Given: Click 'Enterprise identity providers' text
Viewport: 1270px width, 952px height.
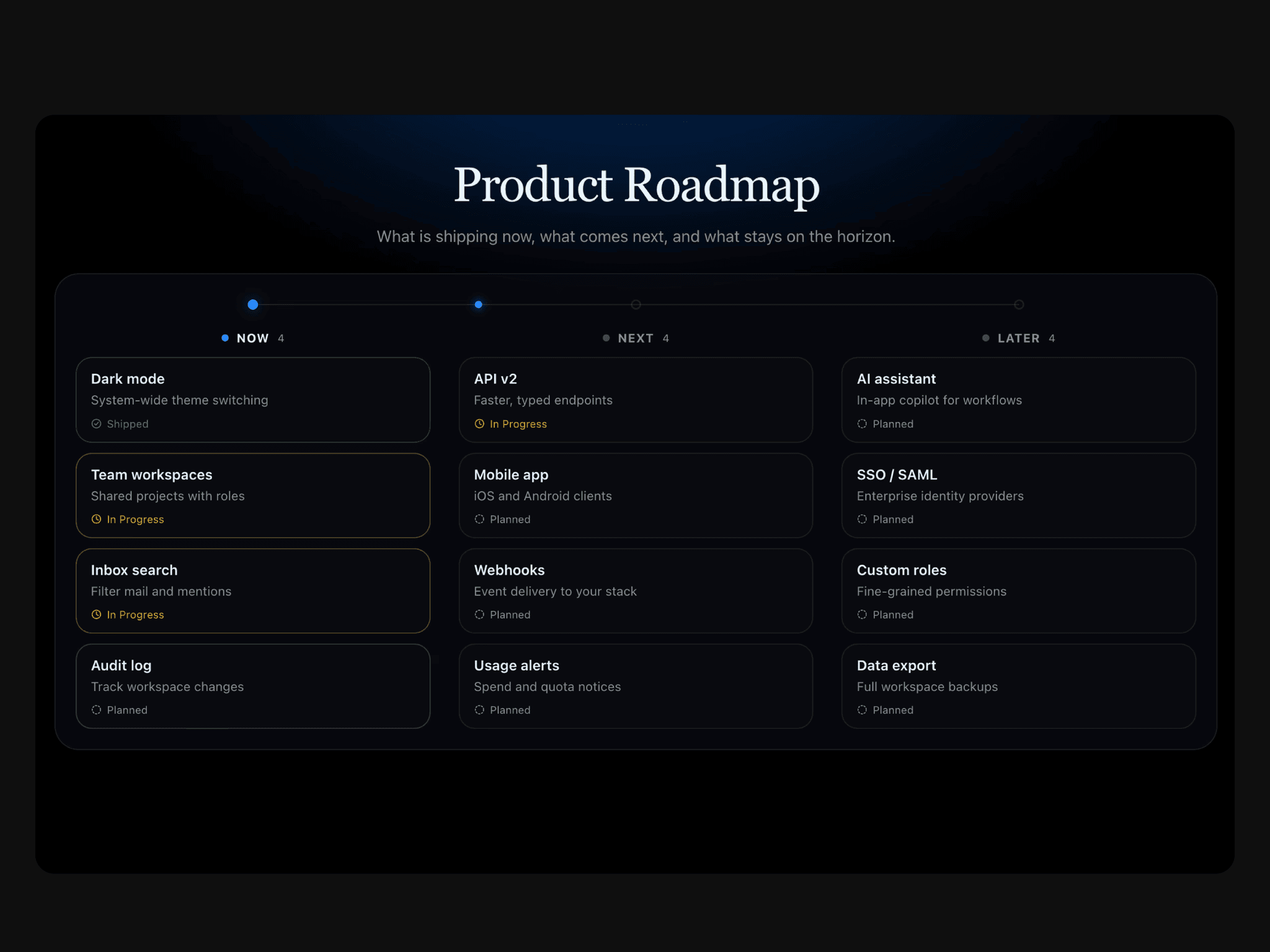Looking at the screenshot, I should (941, 496).
